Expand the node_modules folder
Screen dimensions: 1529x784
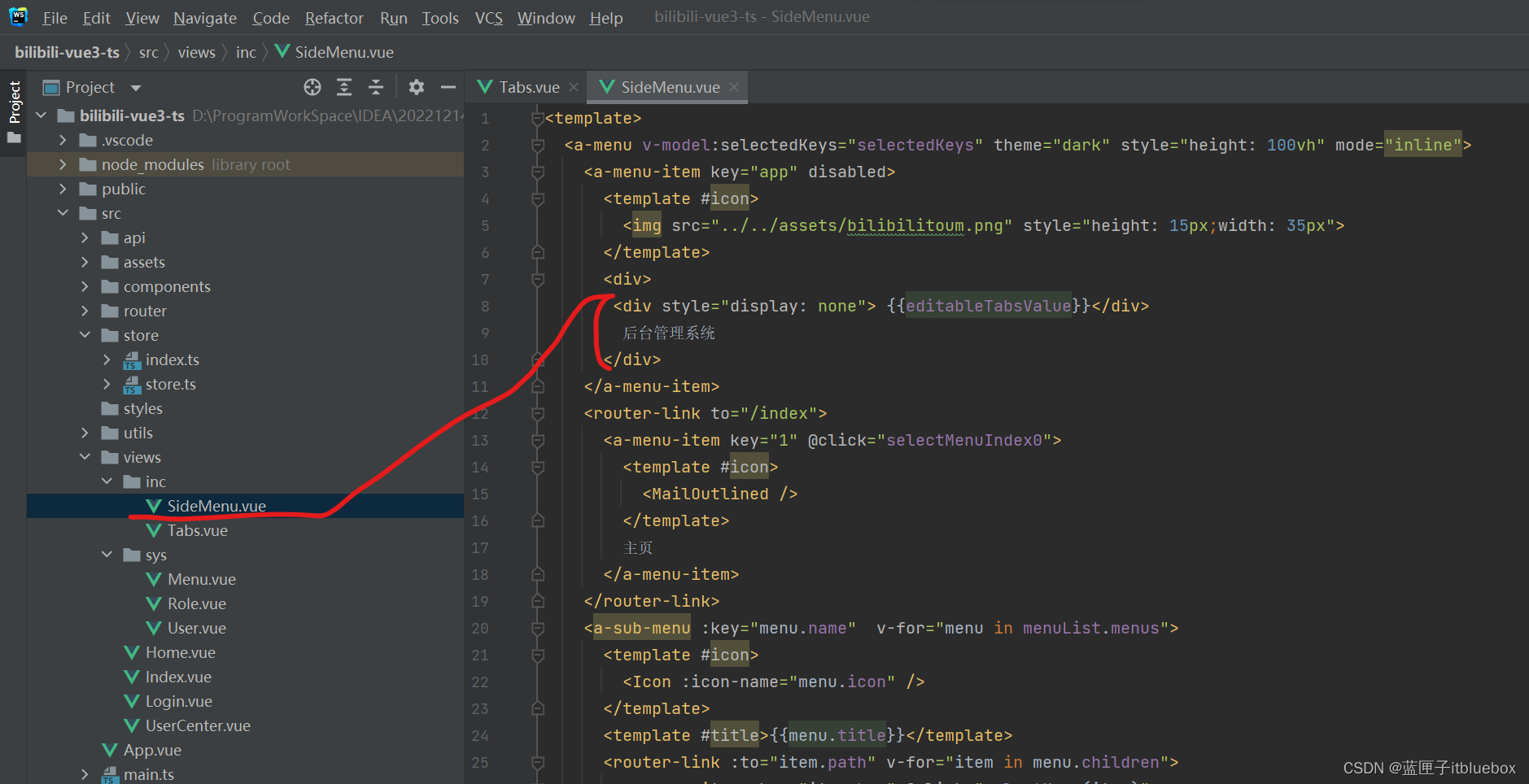point(63,164)
